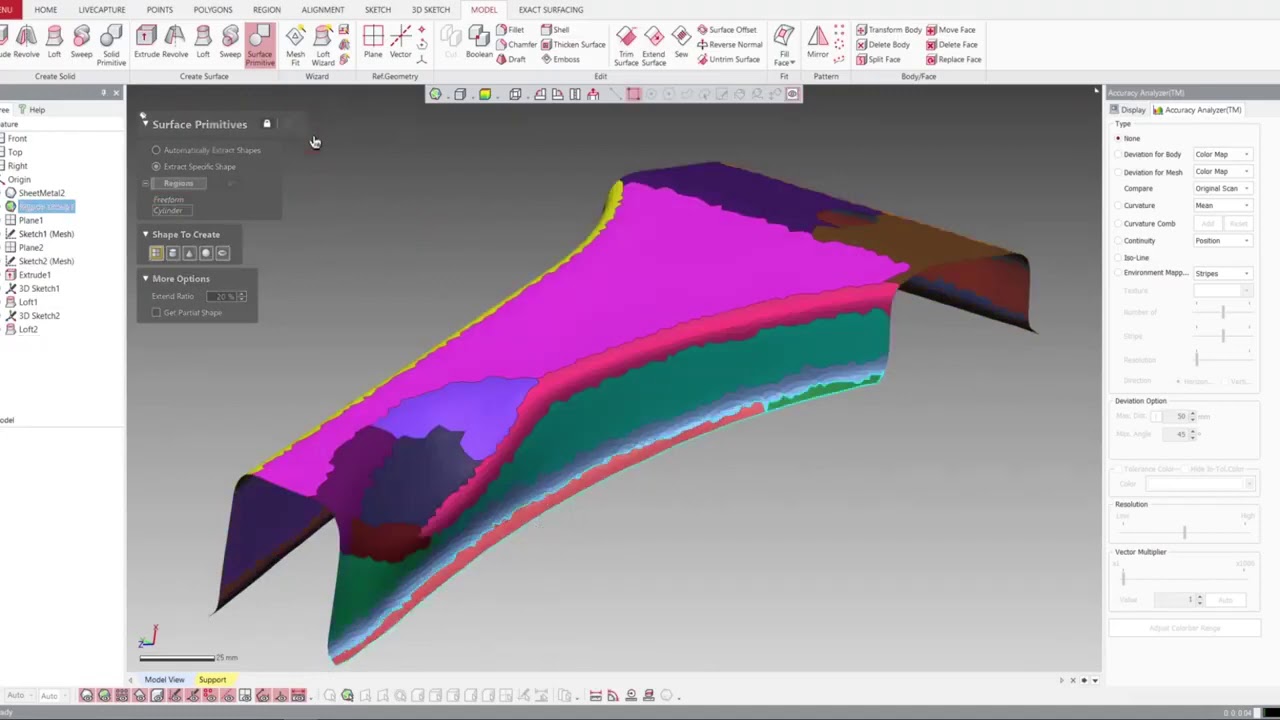Select the None analysis type
The height and width of the screenshot is (720, 1280).
1118,138
